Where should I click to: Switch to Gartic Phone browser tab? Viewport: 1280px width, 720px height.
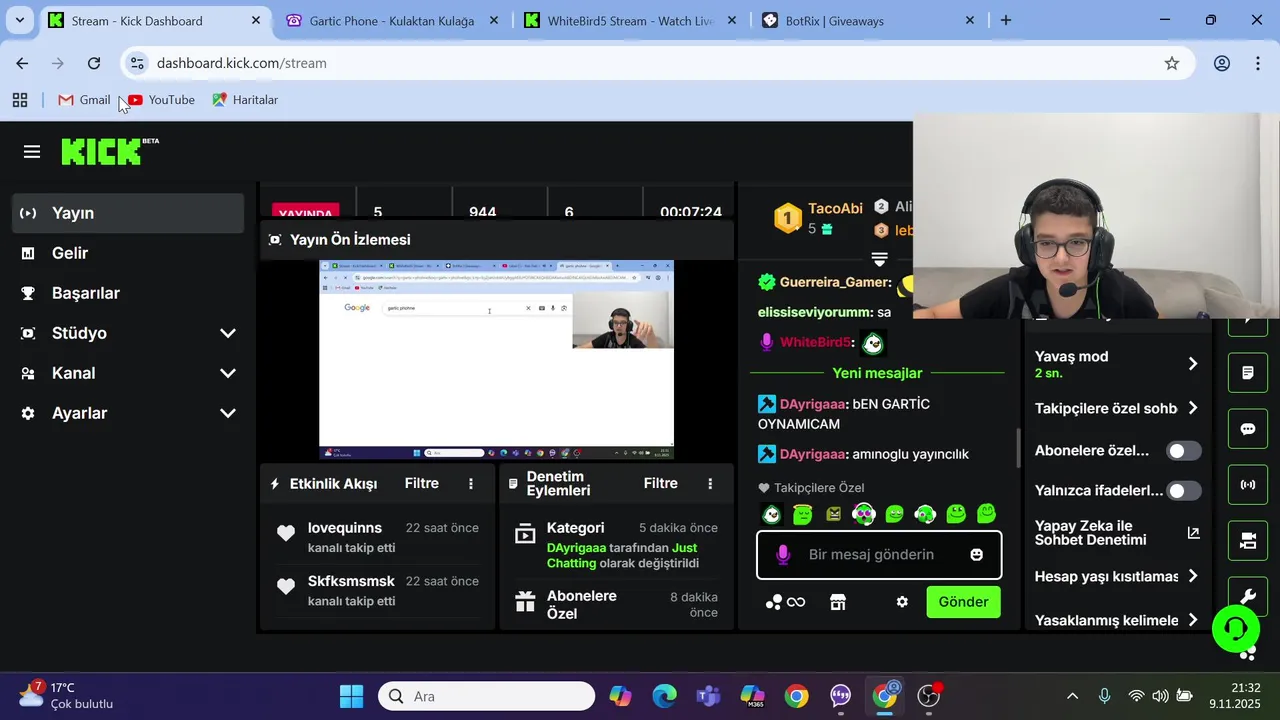(x=391, y=20)
